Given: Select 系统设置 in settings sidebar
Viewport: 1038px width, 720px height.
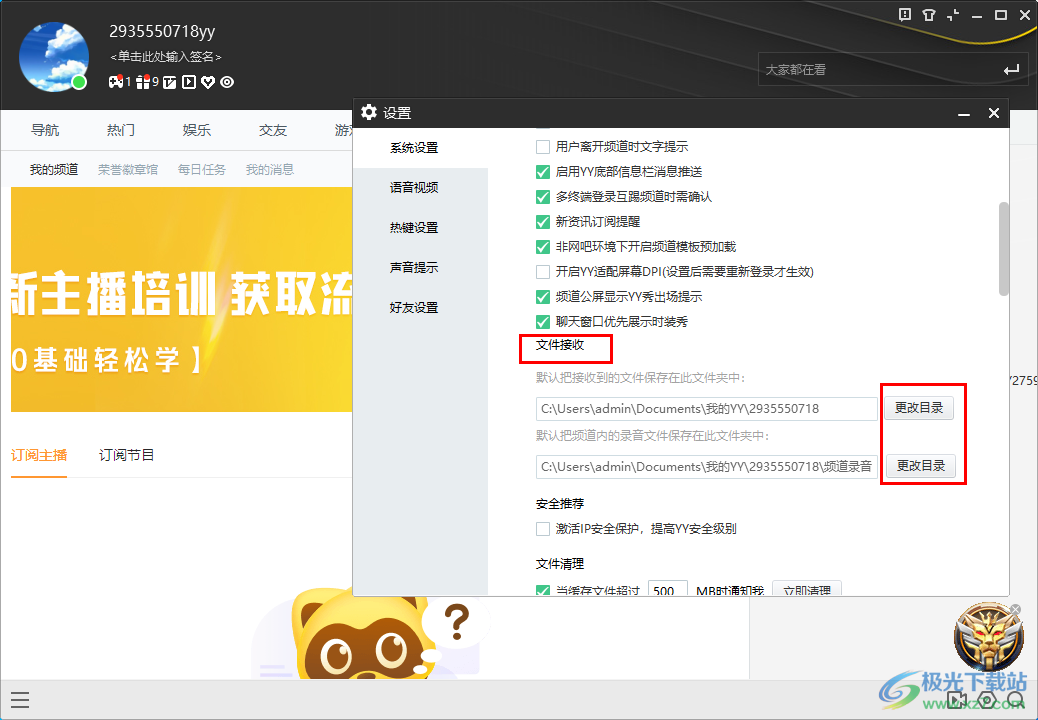Looking at the screenshot, I should (414, 148).
